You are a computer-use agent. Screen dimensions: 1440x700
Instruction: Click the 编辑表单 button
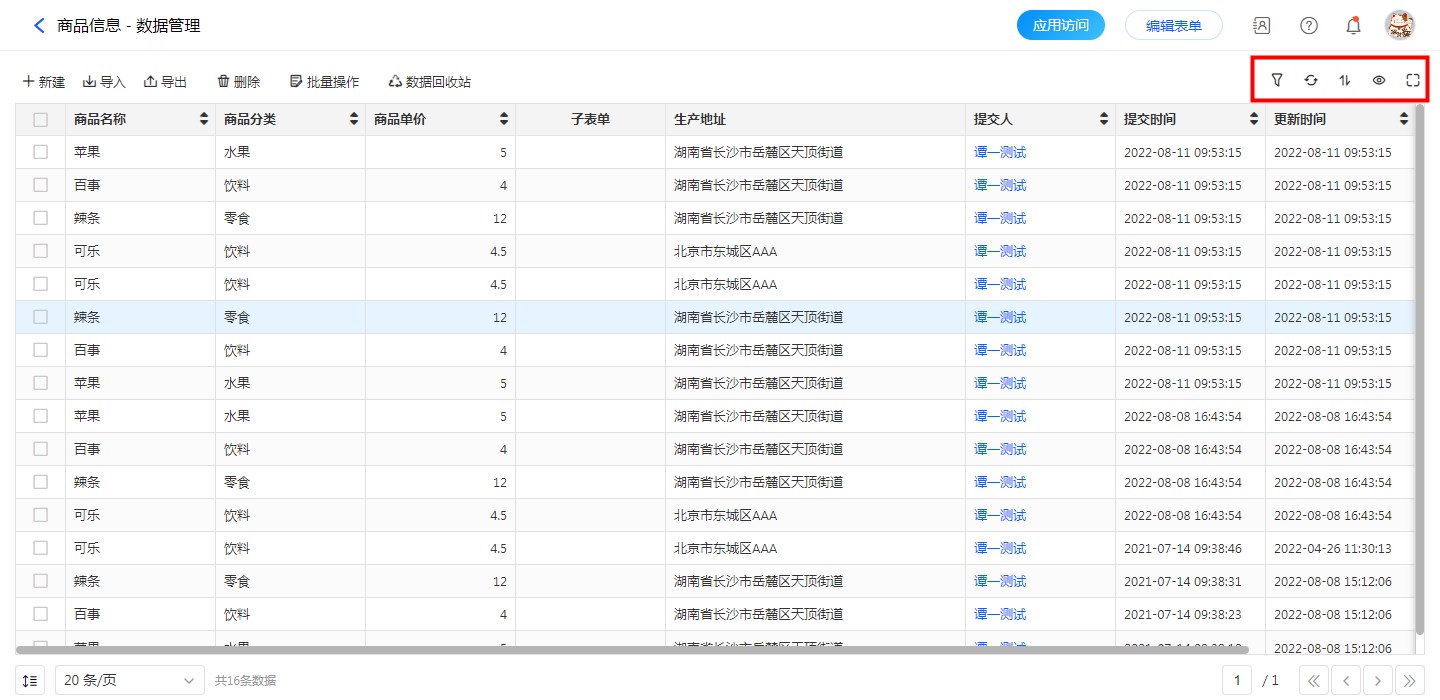(x=1173, y=26)
